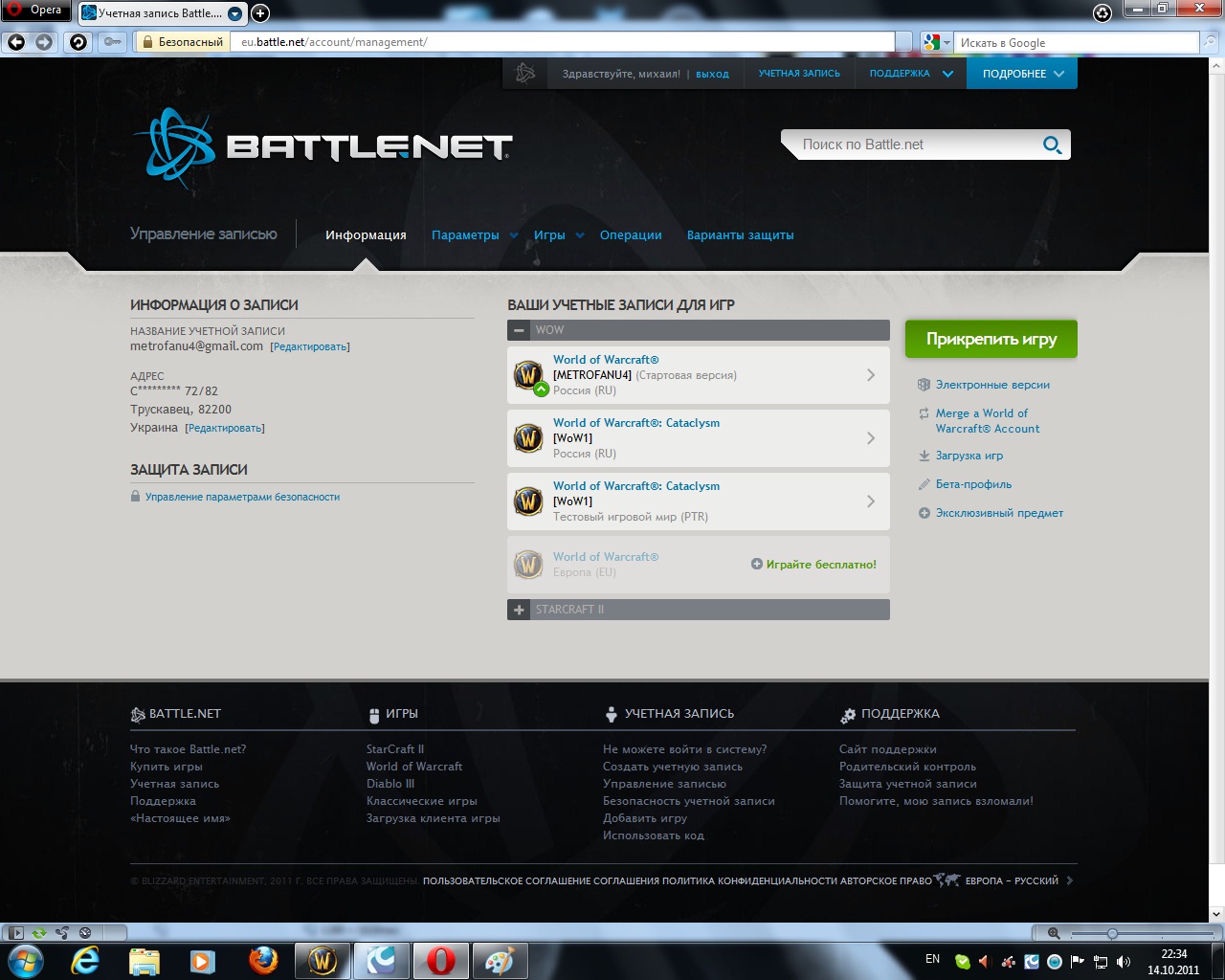Screen dimensions: 1225x980
Task: Click Прикрепить игру green button
Action: click(991, 339)
